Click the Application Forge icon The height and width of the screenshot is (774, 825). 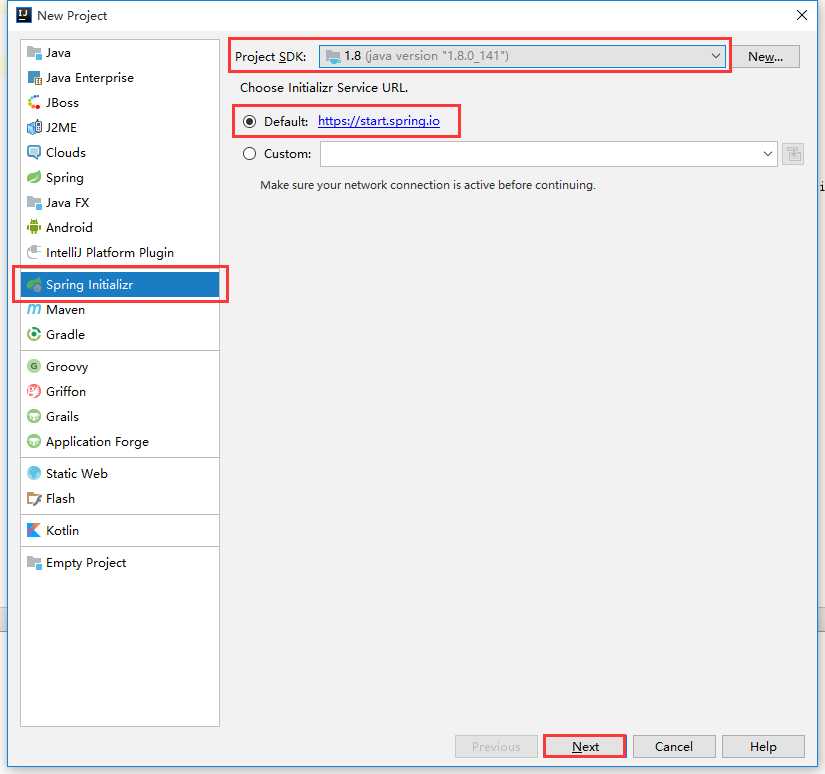tap(34, 441)
